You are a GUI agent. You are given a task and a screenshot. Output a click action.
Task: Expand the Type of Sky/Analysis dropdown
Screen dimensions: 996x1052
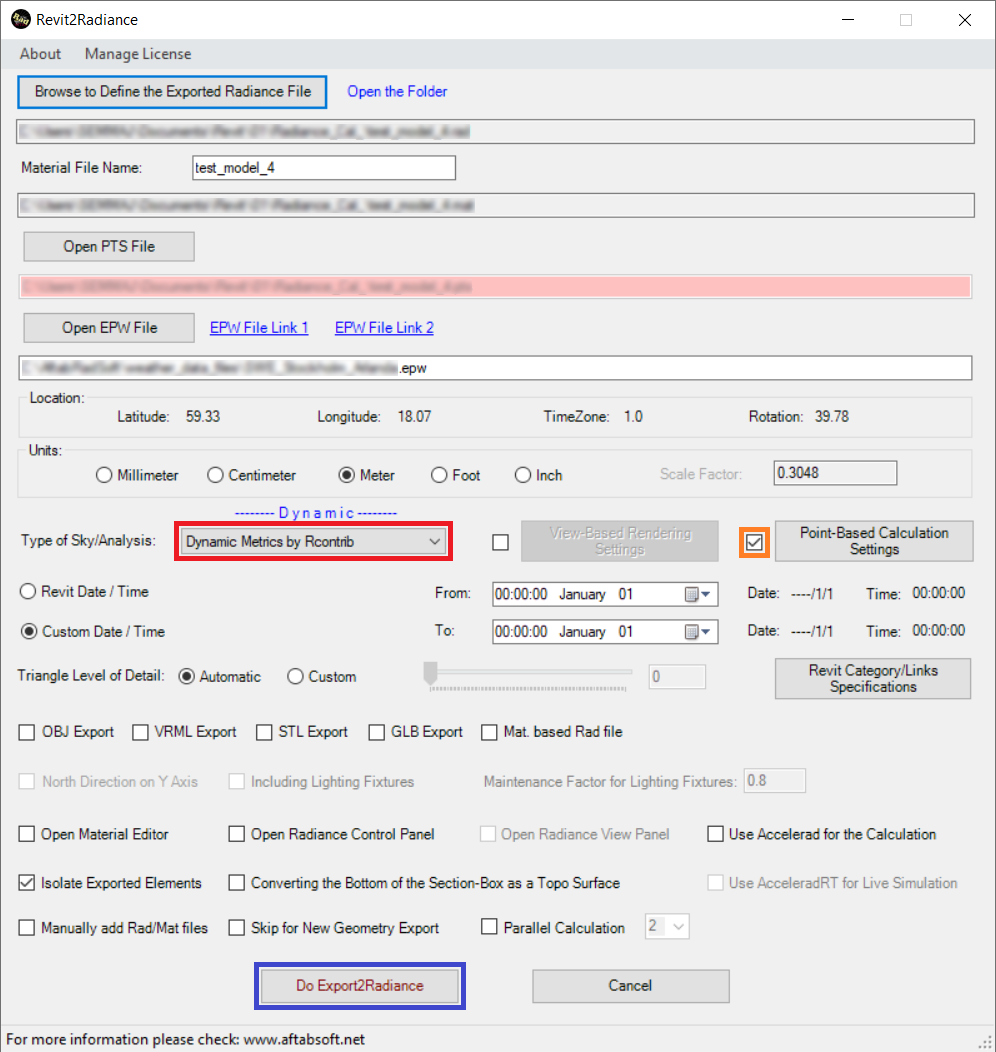(313, 541)
